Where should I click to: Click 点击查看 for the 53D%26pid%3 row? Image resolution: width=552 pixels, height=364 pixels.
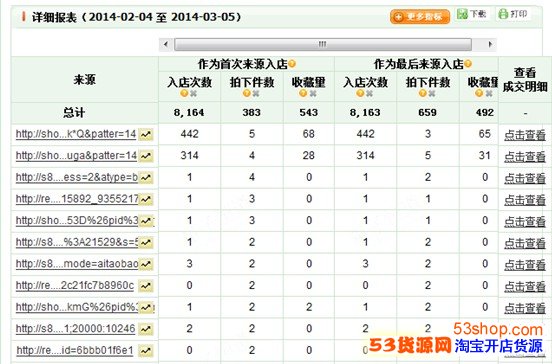525,221
